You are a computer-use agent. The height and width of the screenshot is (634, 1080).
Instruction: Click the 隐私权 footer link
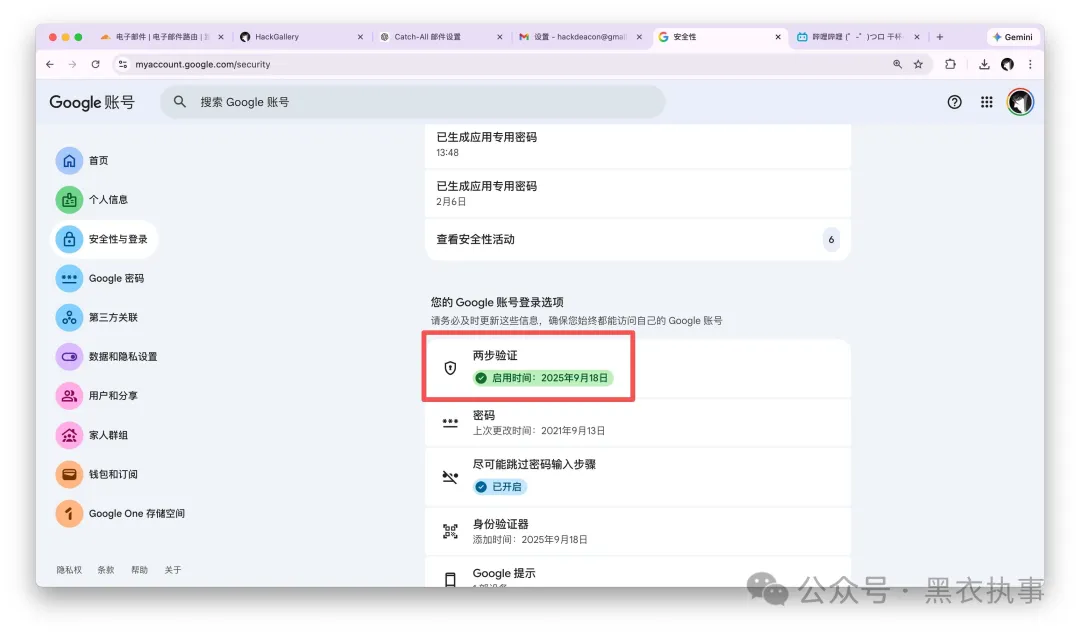(69, 570)
